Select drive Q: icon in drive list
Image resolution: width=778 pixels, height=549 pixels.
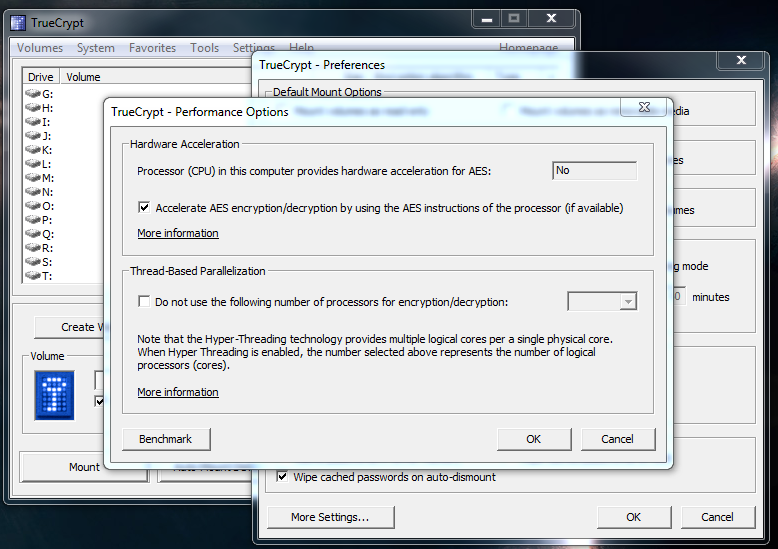[x=33, y=233]
